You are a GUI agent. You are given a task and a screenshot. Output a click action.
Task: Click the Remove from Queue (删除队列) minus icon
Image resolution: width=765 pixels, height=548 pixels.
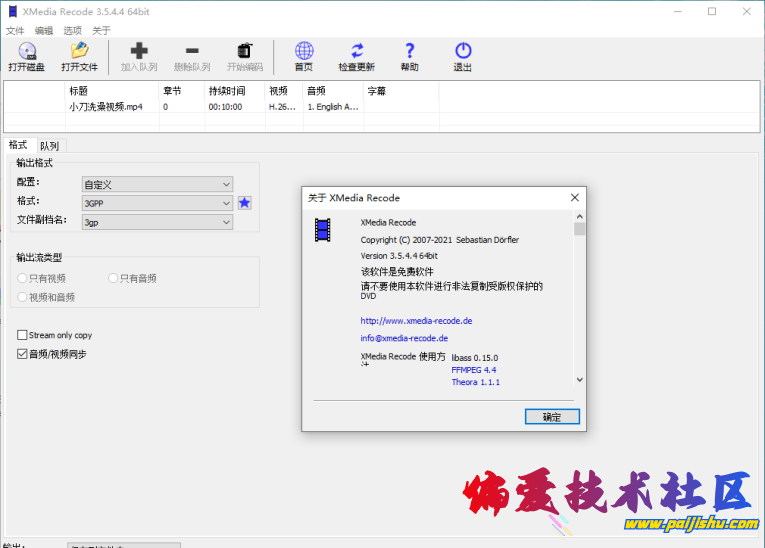coord(192,52)
